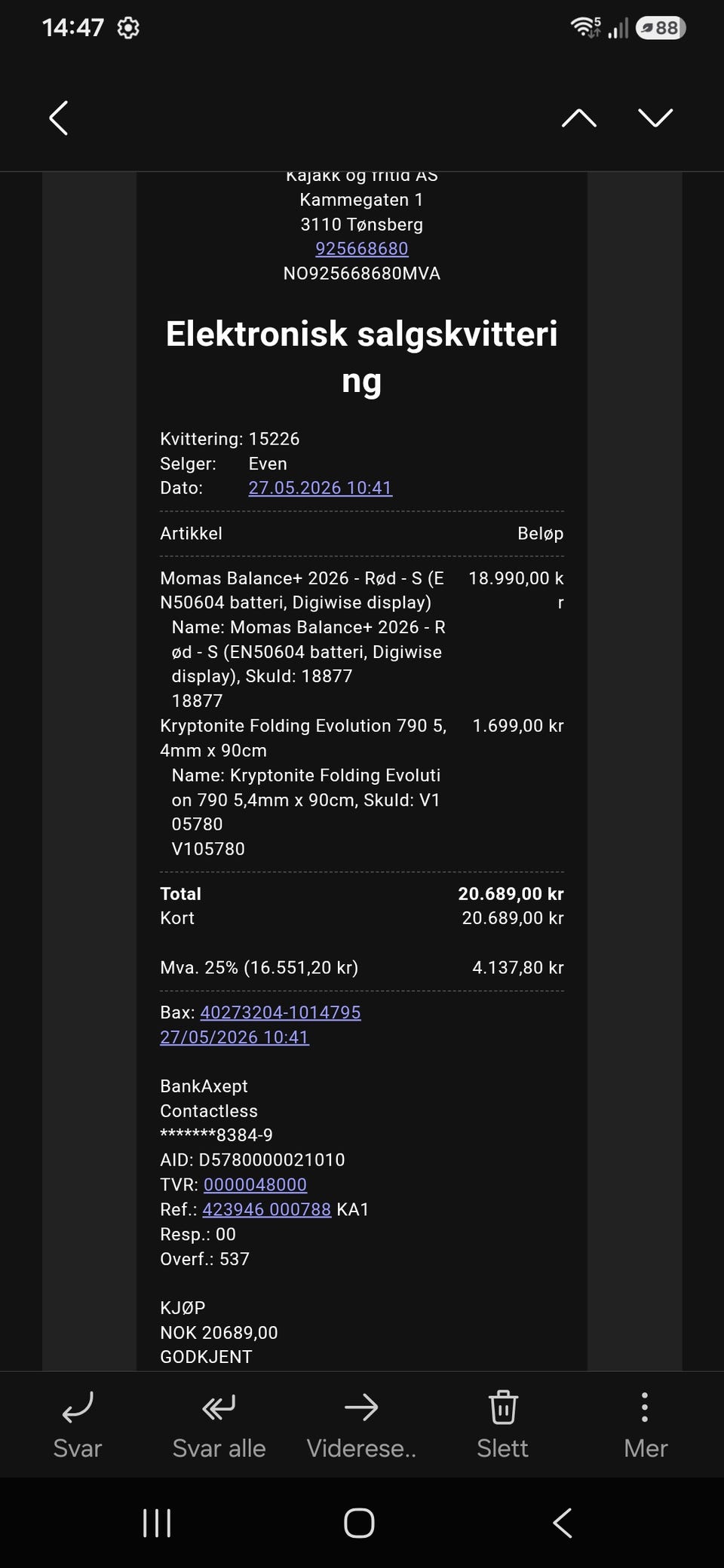Screen dimensions: 724x1568
Task: Tap the Viderese.. forward arrow icon
Action: point(361,1407)
